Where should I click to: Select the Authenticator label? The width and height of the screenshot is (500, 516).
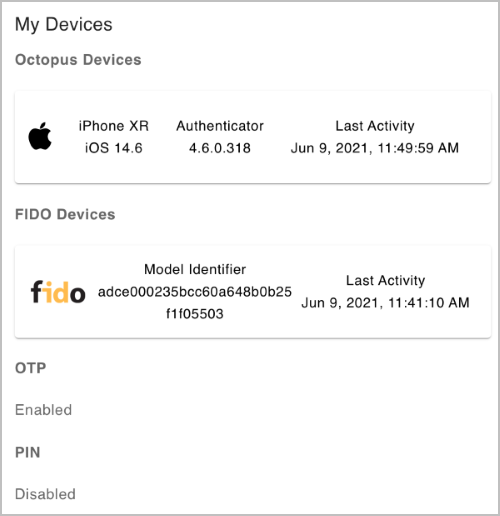(x=220, y=126)
